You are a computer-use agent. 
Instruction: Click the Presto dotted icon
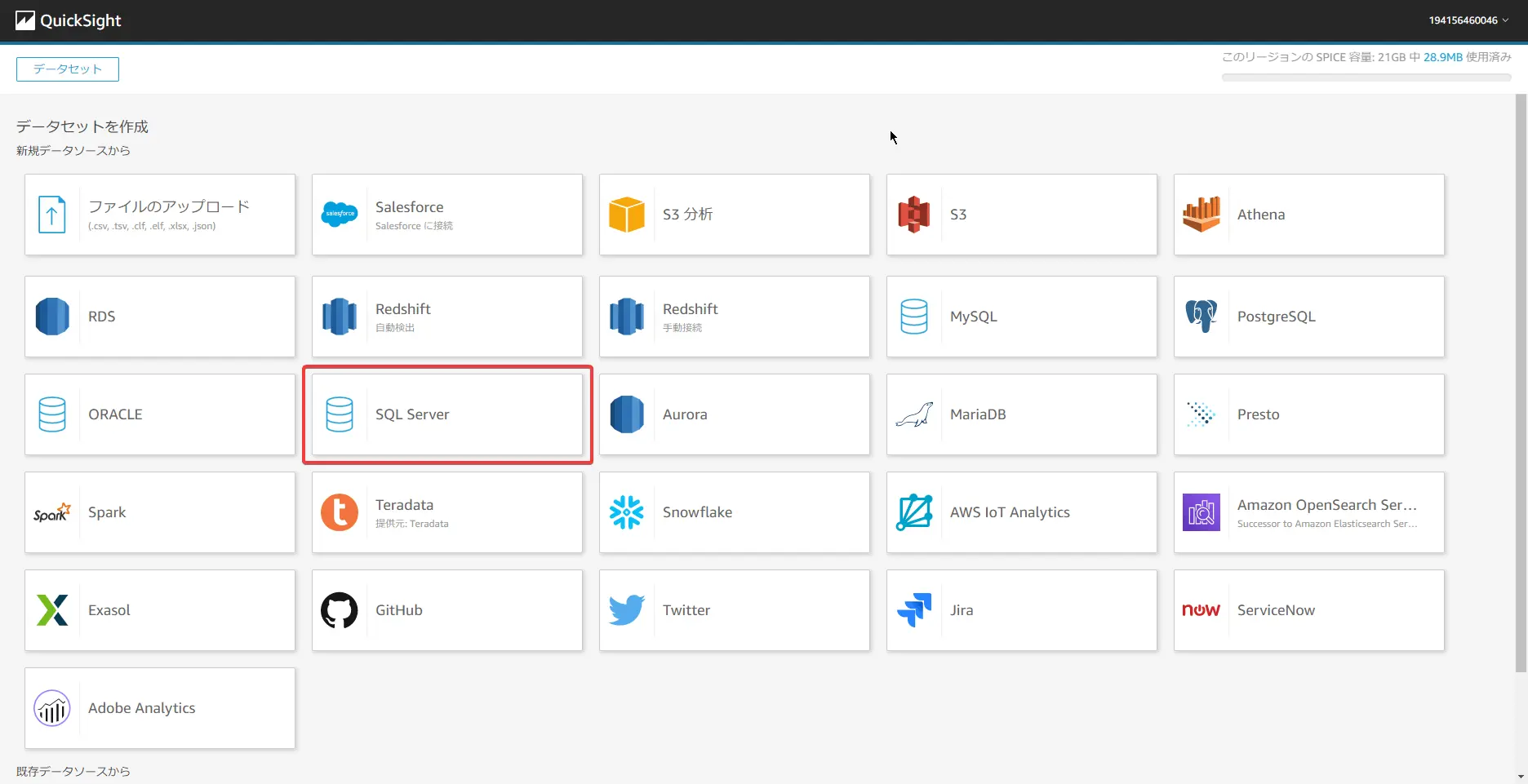coord(1202,414)
